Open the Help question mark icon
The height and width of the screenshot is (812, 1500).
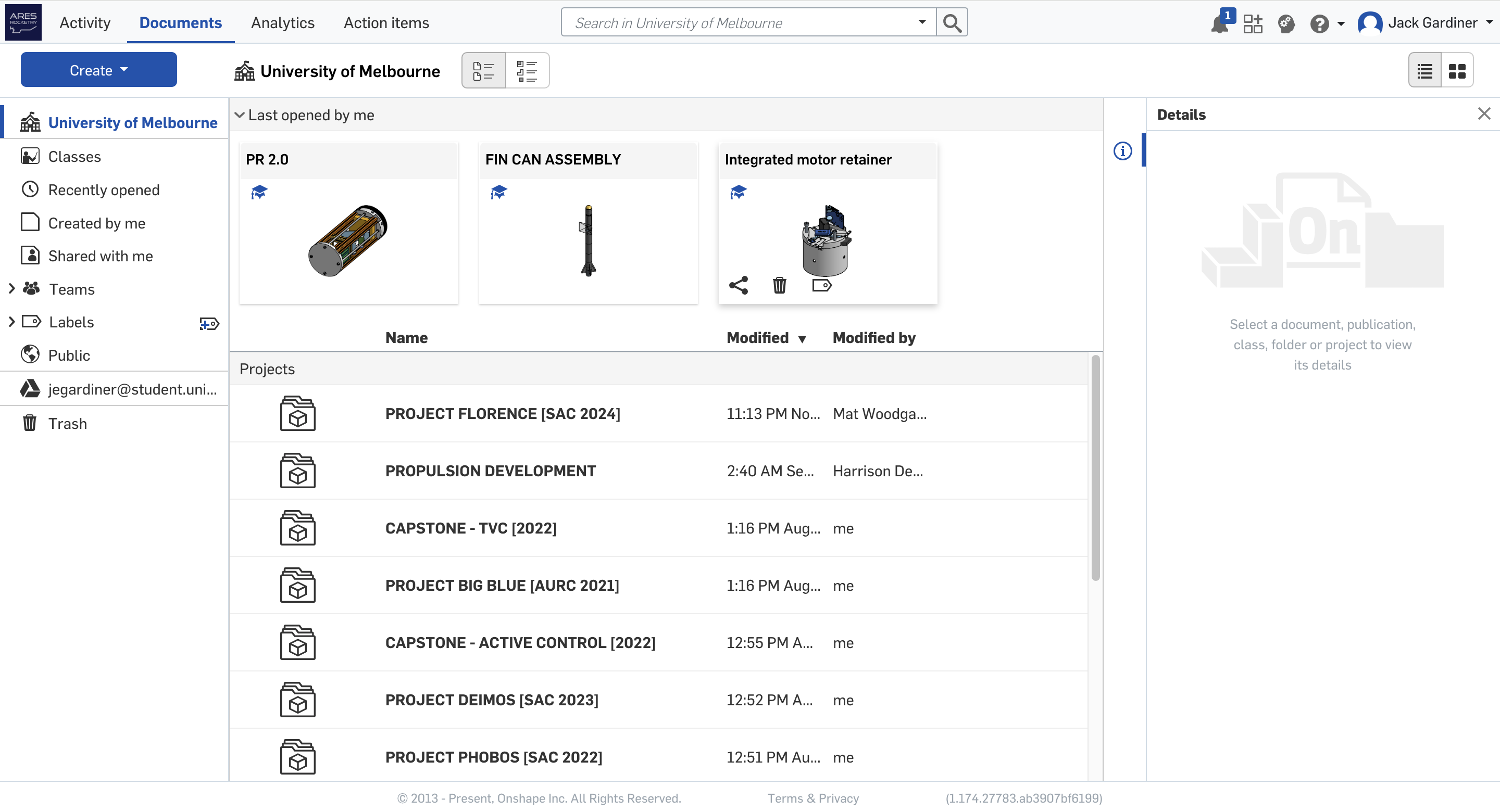click(x=1319, y=24)
